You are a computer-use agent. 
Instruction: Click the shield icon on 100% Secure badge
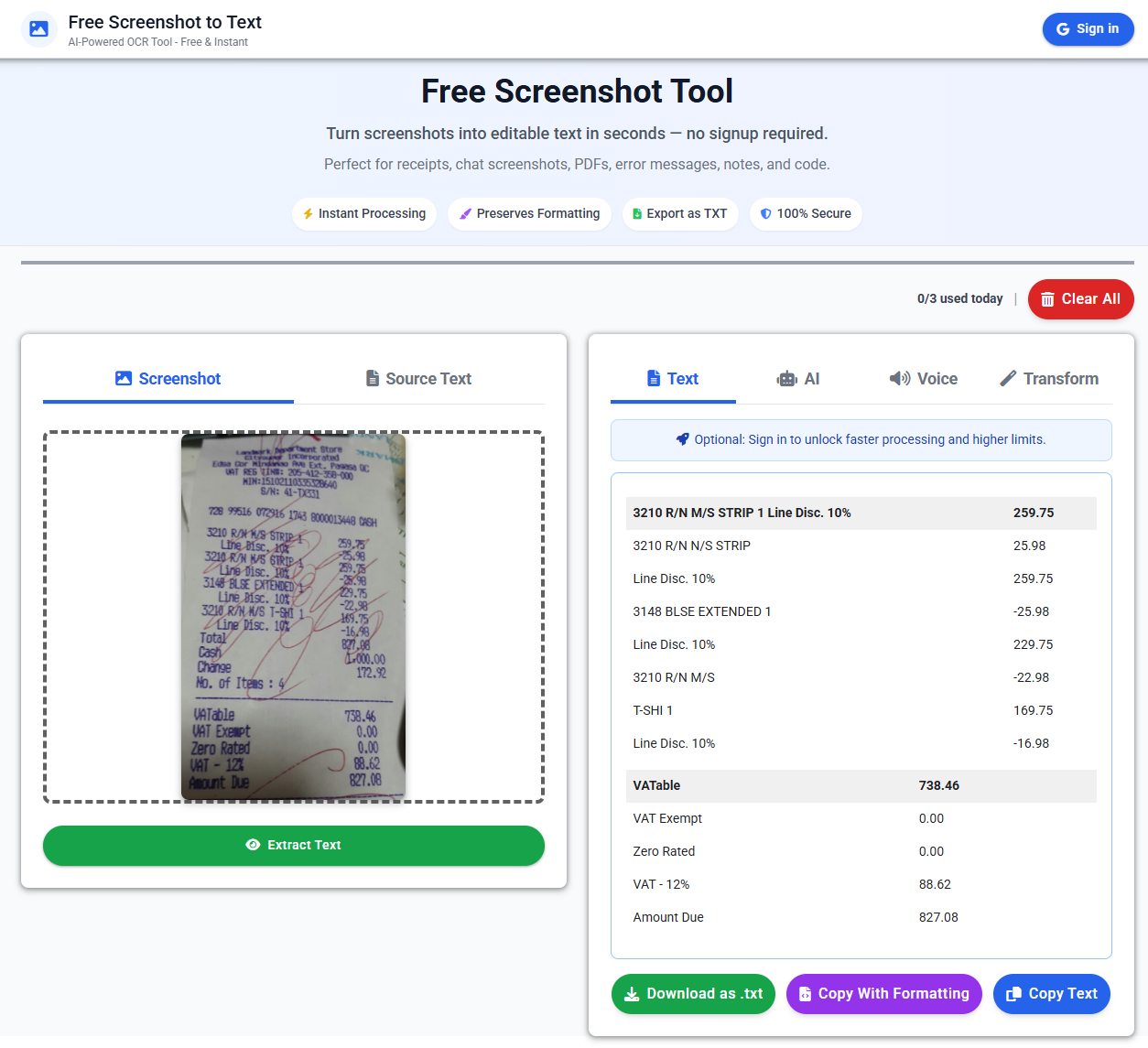coord(765,213)
